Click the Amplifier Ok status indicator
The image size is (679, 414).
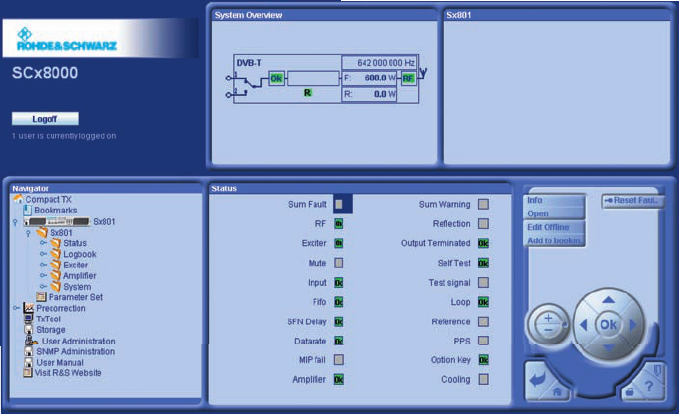coord(339,379)
